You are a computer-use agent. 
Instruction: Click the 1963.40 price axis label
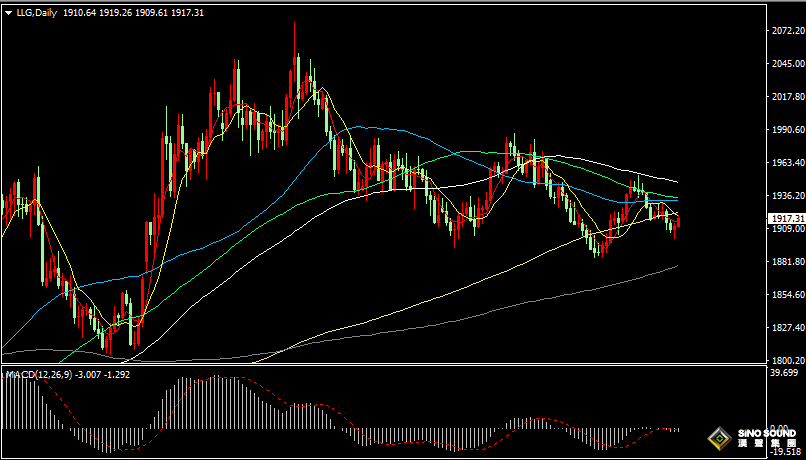click(x=788, y=163)
